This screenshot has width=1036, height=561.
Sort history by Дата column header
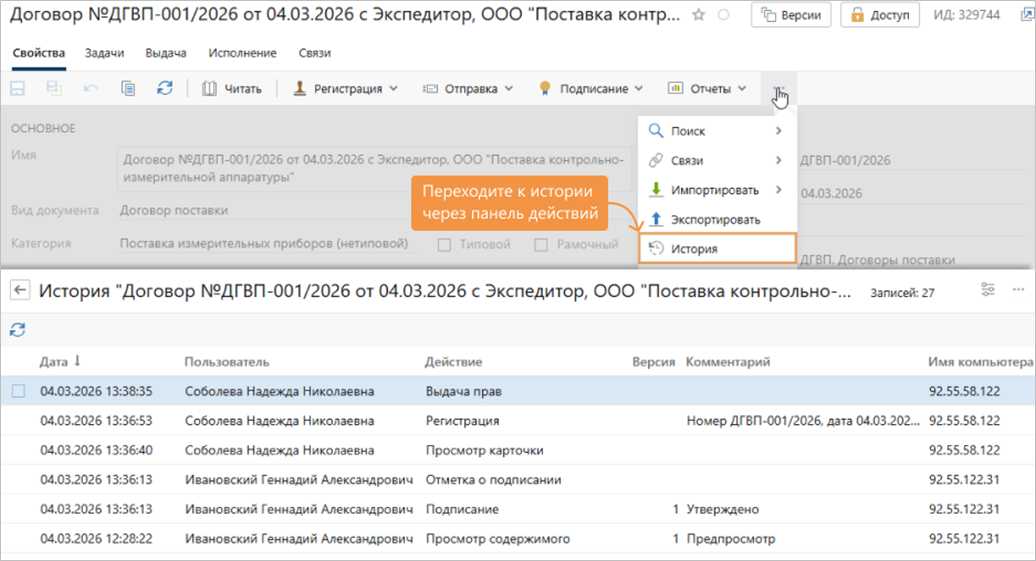point(60,361)
